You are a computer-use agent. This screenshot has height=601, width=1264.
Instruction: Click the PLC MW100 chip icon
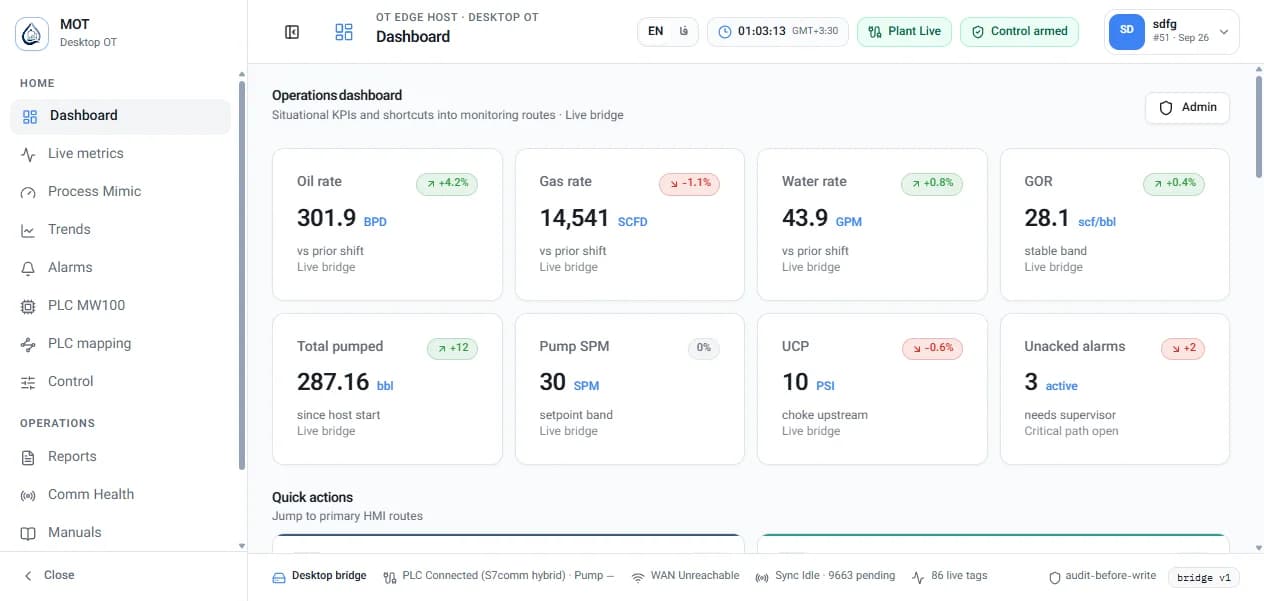coord(28,306)
